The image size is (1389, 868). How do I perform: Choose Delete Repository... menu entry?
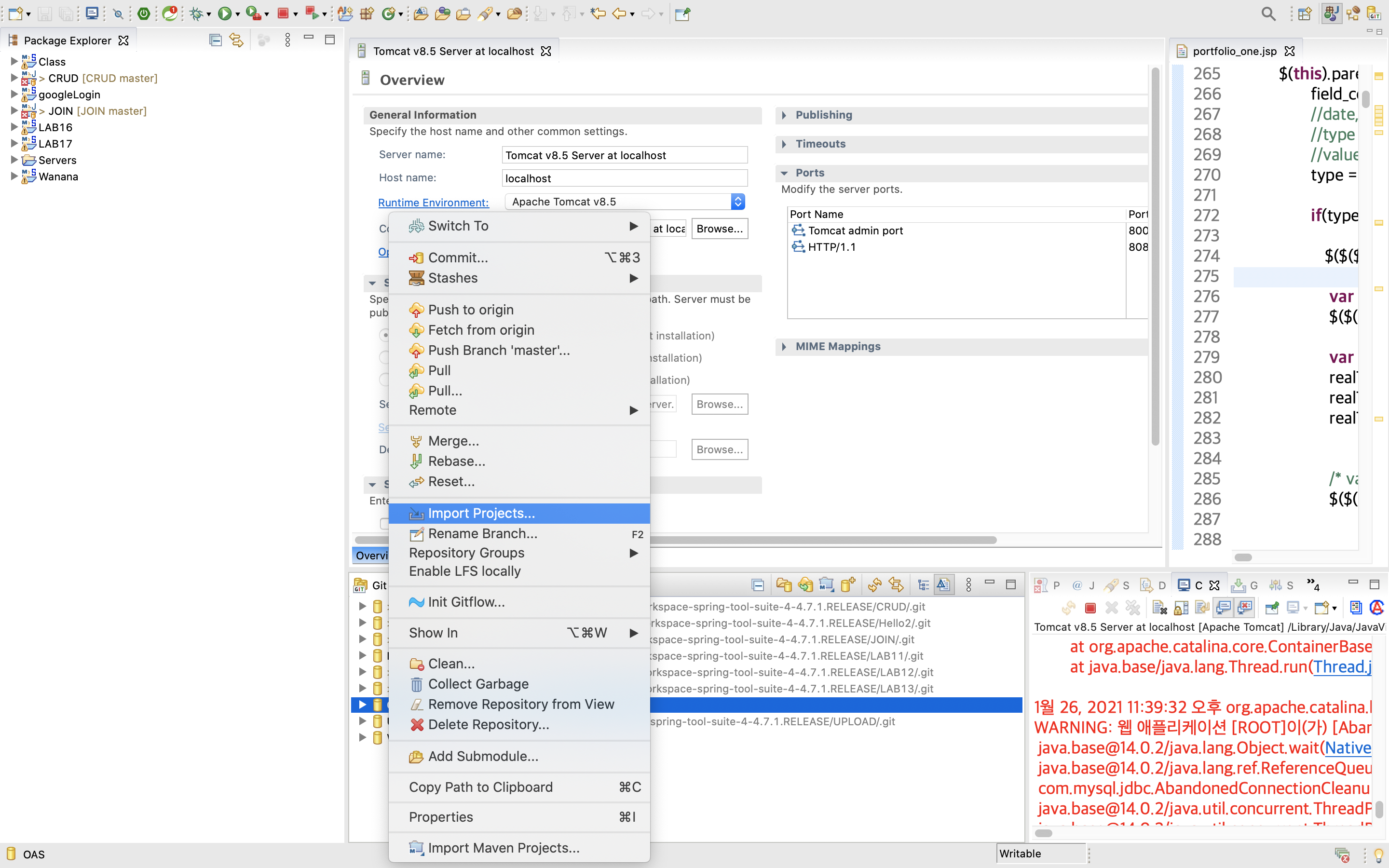coord(488,724)
